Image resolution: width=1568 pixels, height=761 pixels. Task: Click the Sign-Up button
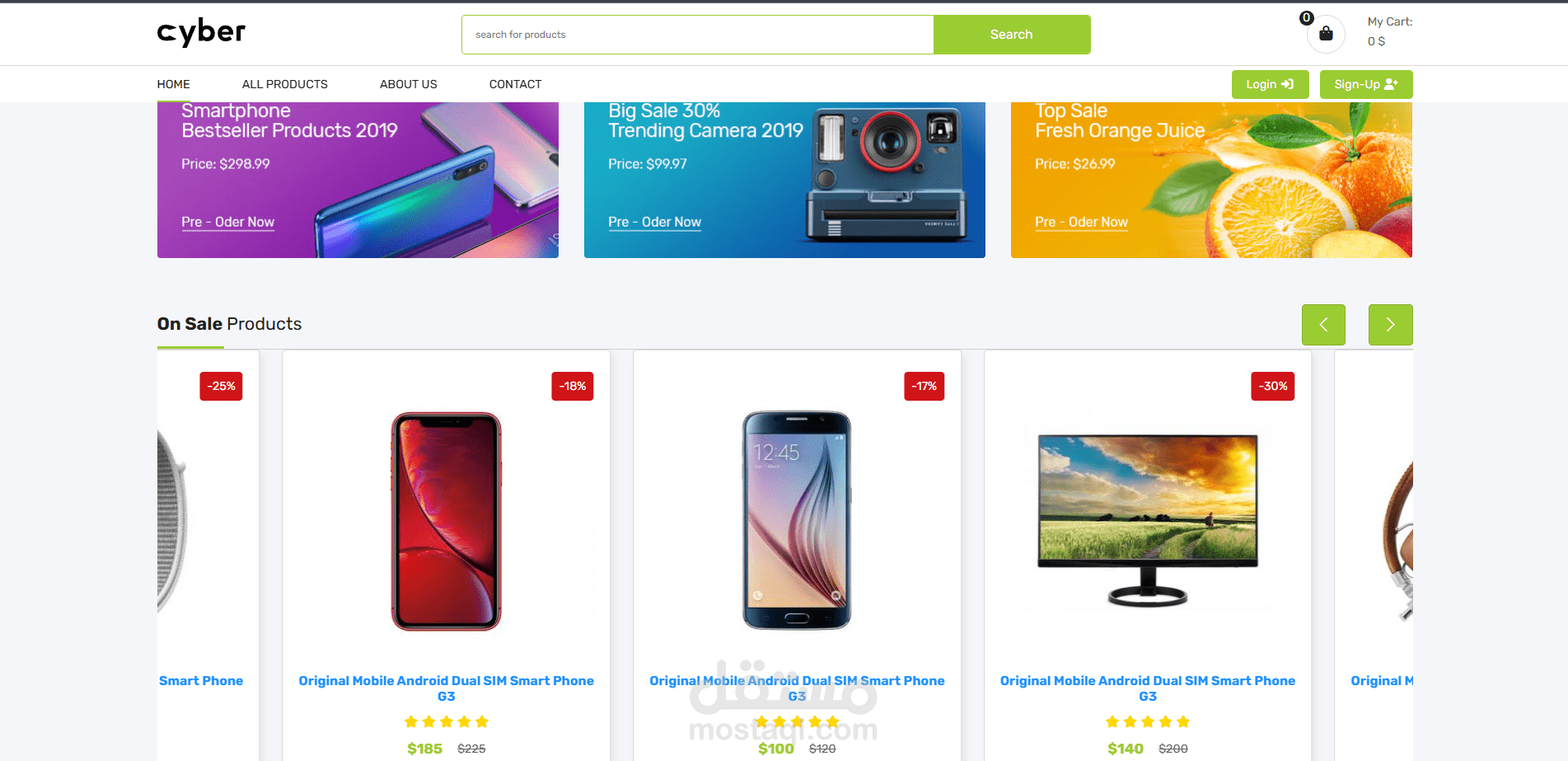pos(1366,84)
